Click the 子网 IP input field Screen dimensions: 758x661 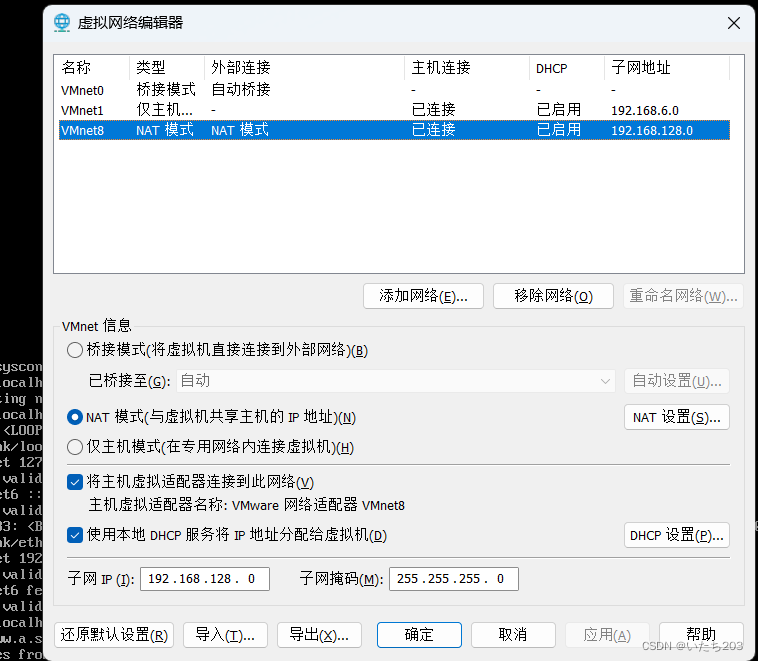coord(204,579)
